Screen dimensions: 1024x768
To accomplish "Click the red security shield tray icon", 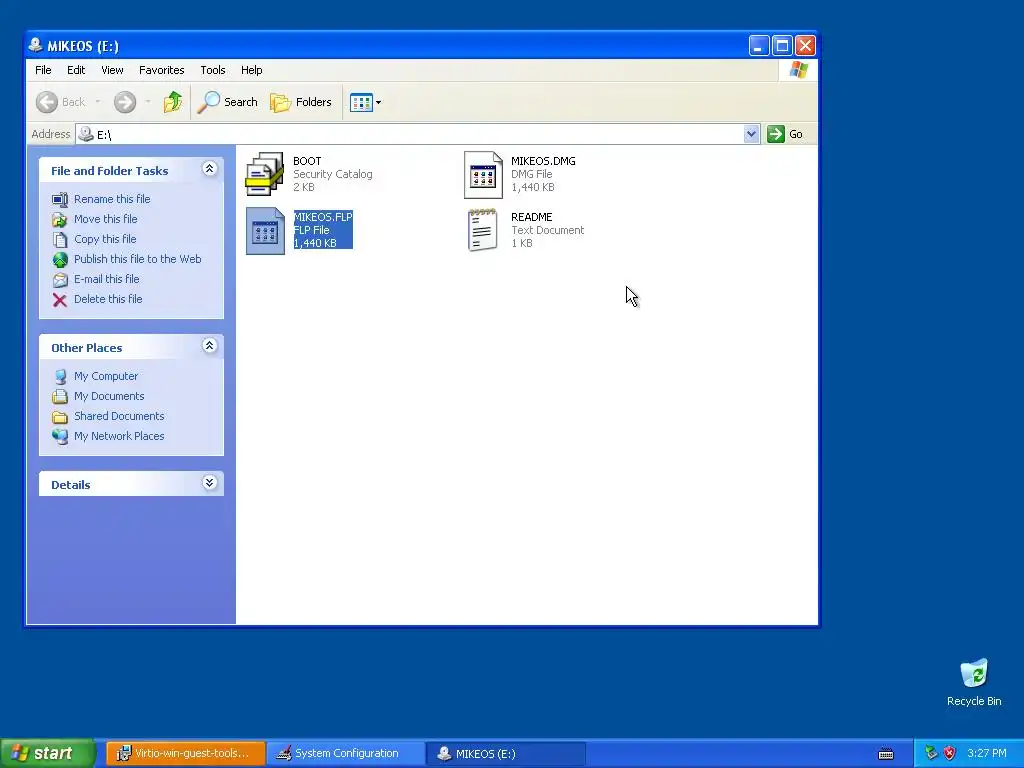I will [x=950, y=753].
